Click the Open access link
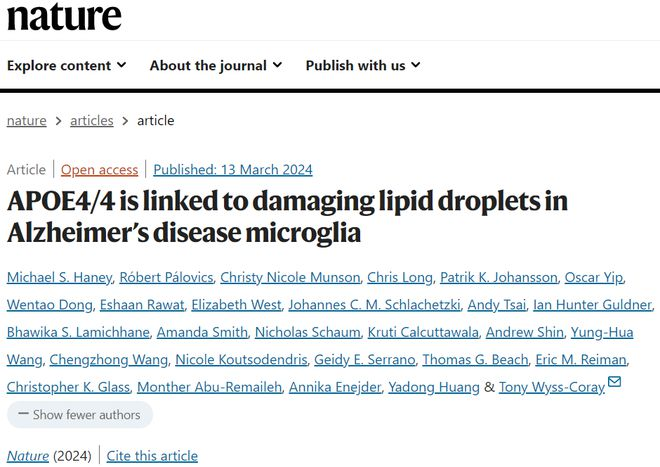 tap(99, 169)
